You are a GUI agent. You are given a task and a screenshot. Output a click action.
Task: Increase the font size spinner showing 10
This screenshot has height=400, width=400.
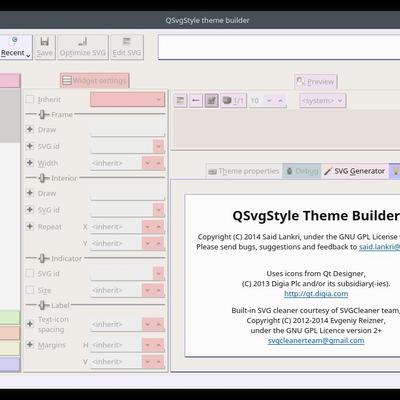(280, 101)
